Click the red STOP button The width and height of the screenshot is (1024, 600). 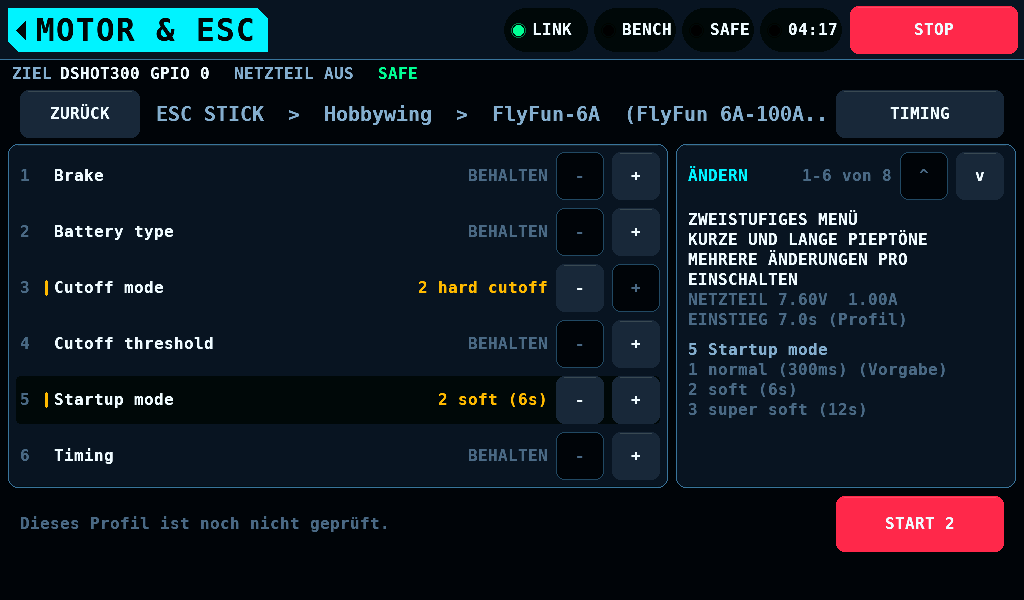[x=933, y=30]
